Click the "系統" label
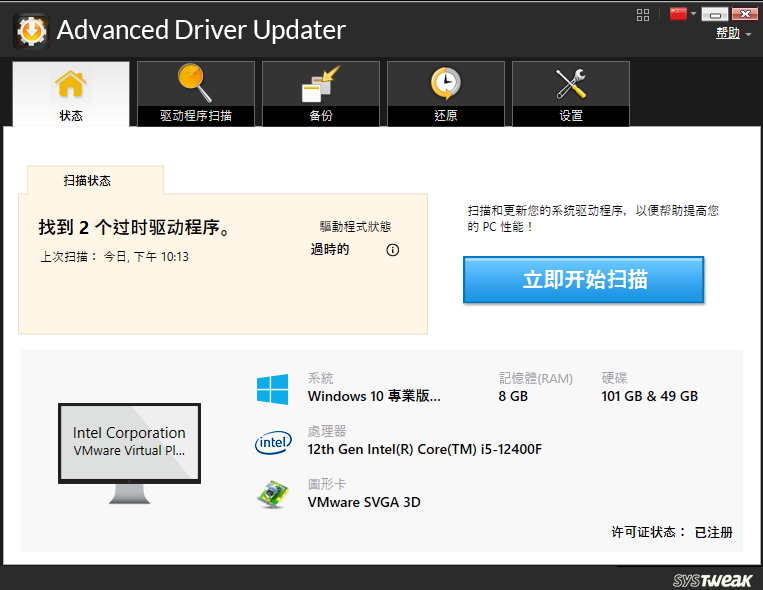This screenshot has height=590, width=763. 320,378
